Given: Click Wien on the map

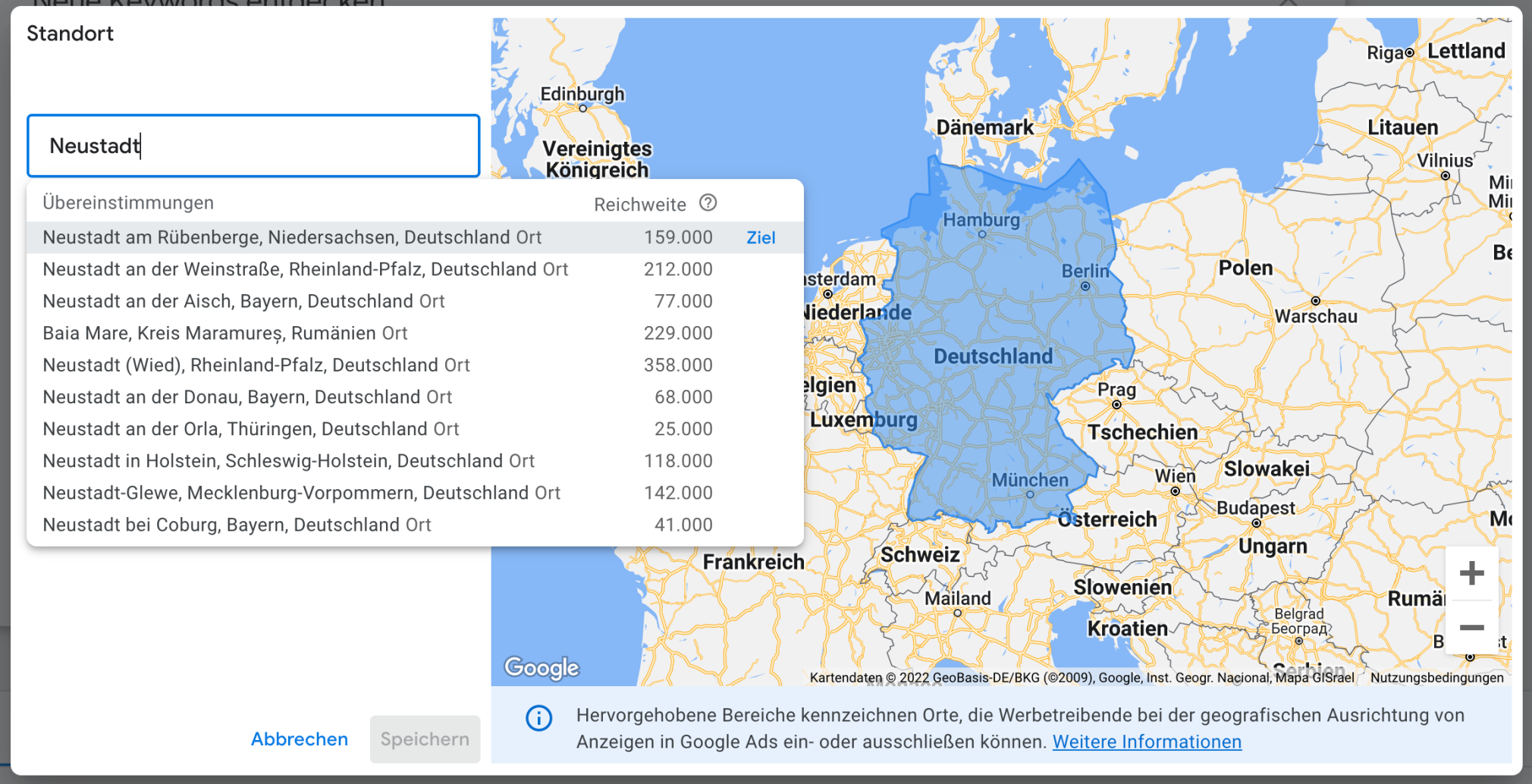Looking at the screenshot, I should pyautogui.click(x=1175, y=476).
